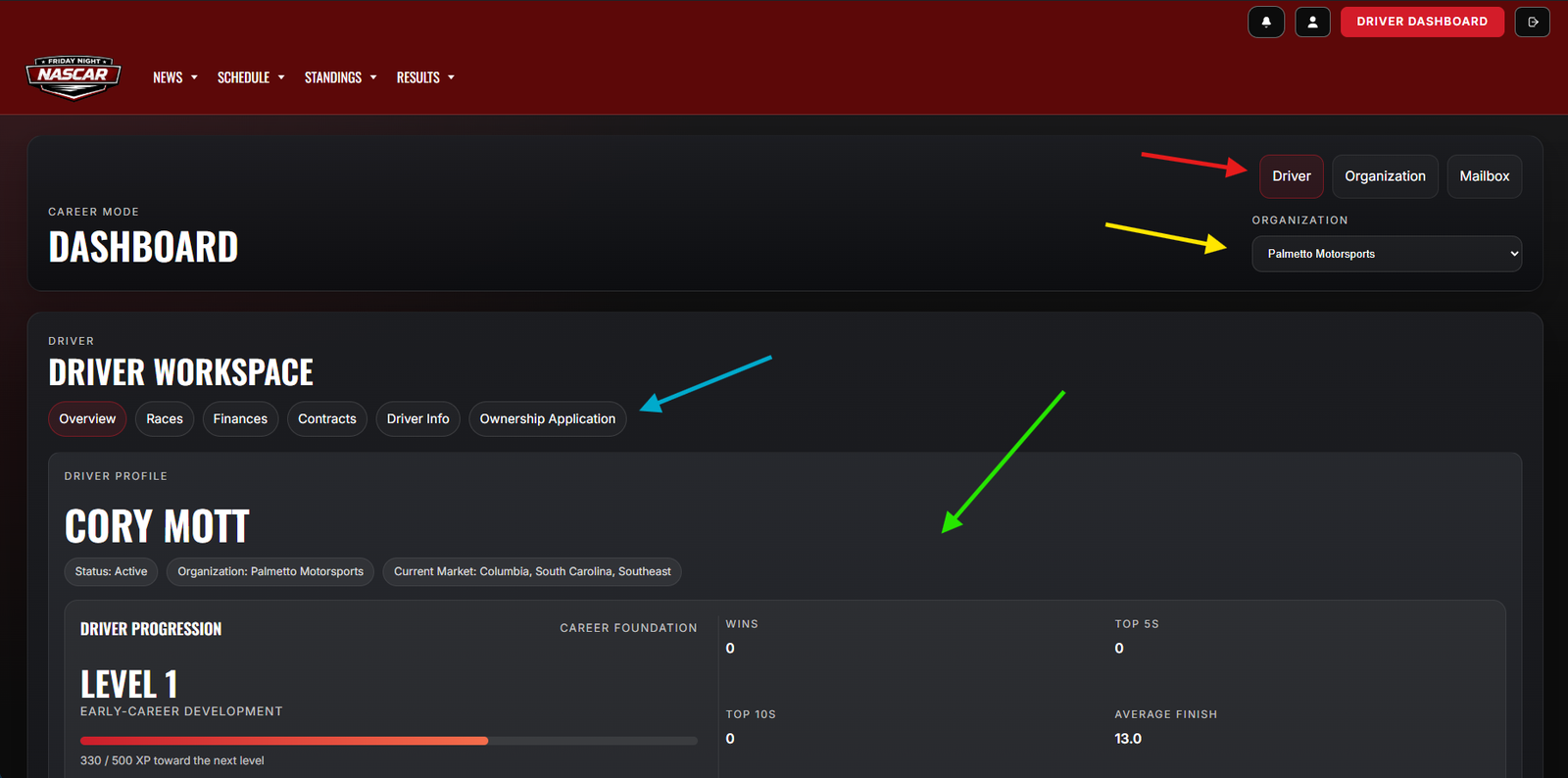Expand the Standings menu

(340, 77)
